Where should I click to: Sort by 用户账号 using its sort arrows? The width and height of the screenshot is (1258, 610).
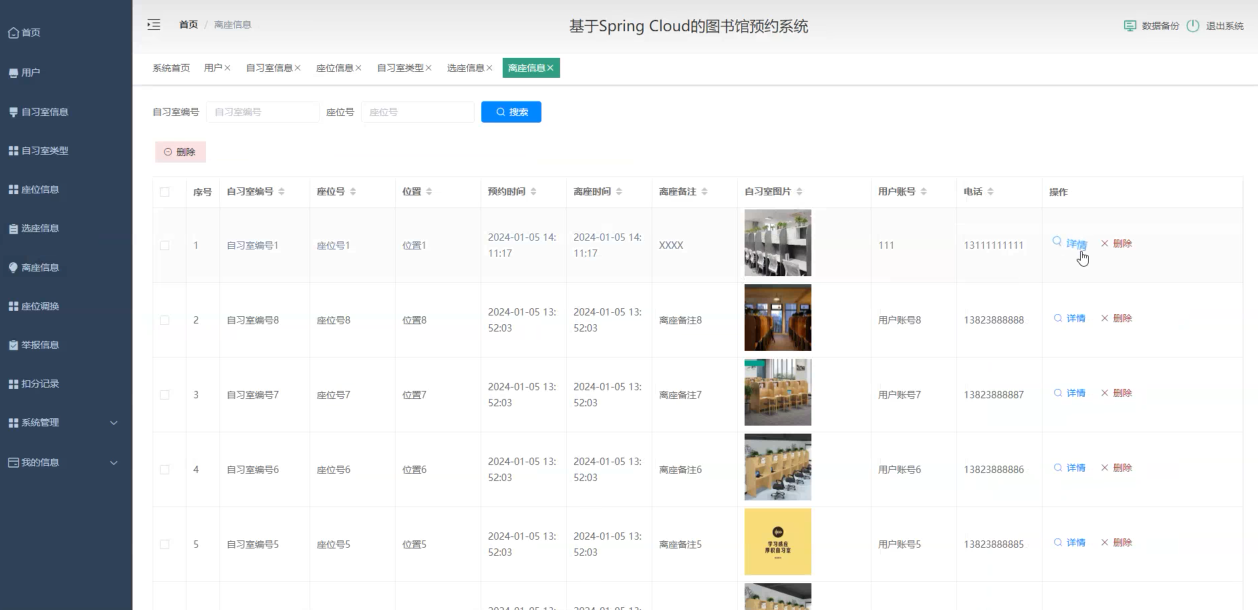(924, 192)
